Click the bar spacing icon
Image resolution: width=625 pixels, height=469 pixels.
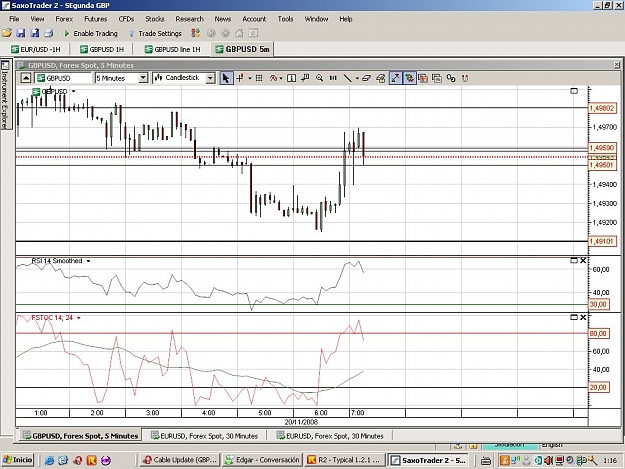tap(333, 78)
